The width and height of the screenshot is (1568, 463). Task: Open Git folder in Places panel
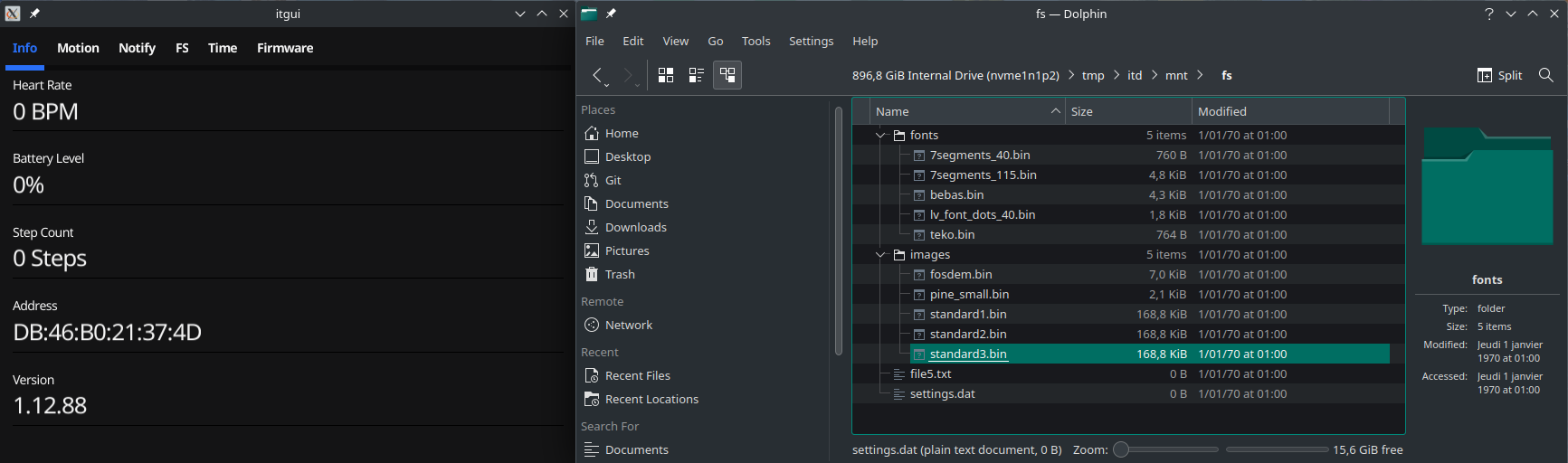(x=613, y=180)
